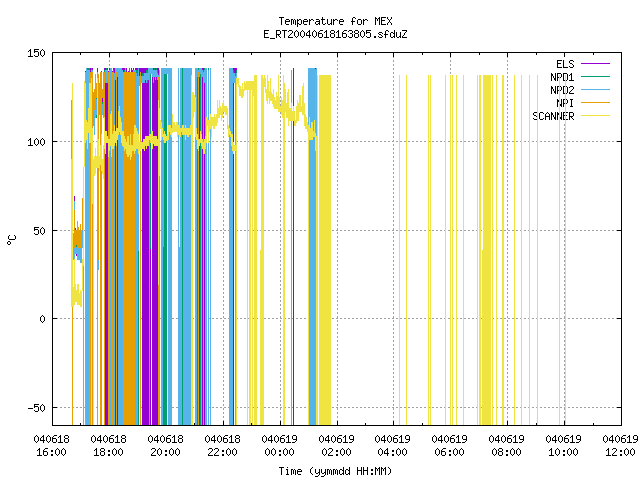Viewport: 640px width, 480px height.
Task: Click the "Time (yymmdd HH:MM)" axis label
Action: 335,471
